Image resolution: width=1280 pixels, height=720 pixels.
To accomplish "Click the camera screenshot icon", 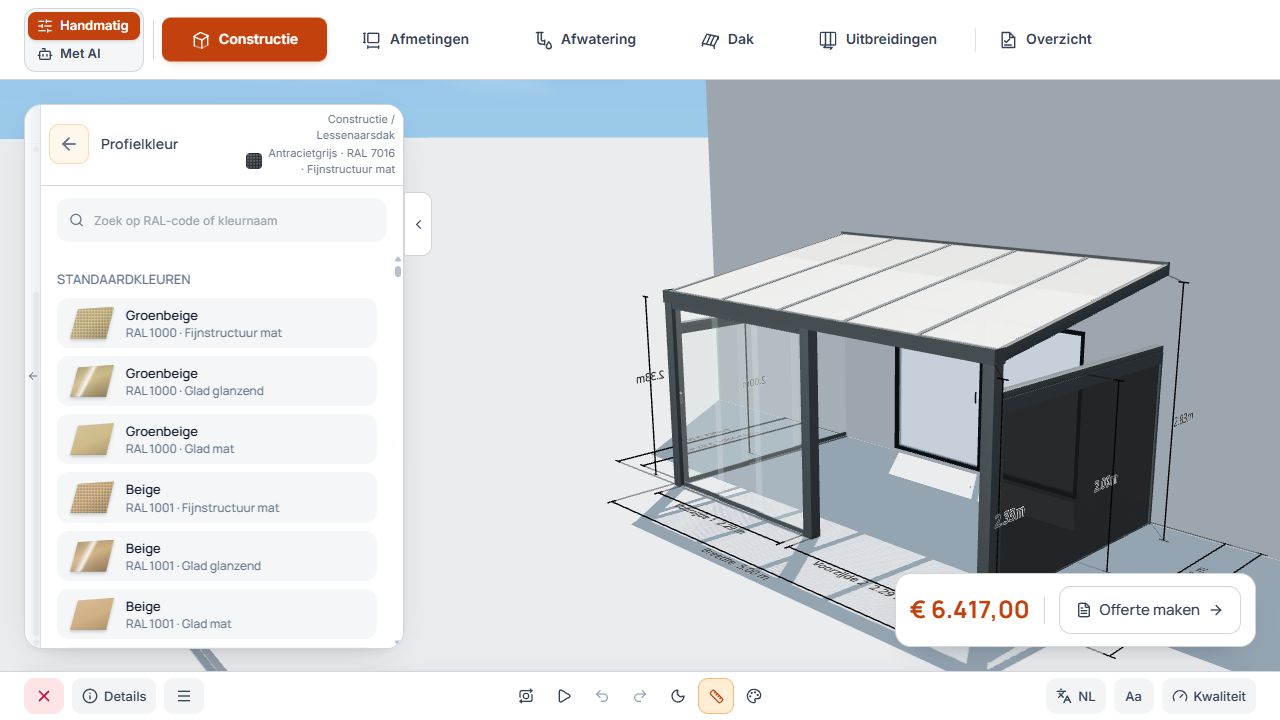I will (x=526, y=696).
